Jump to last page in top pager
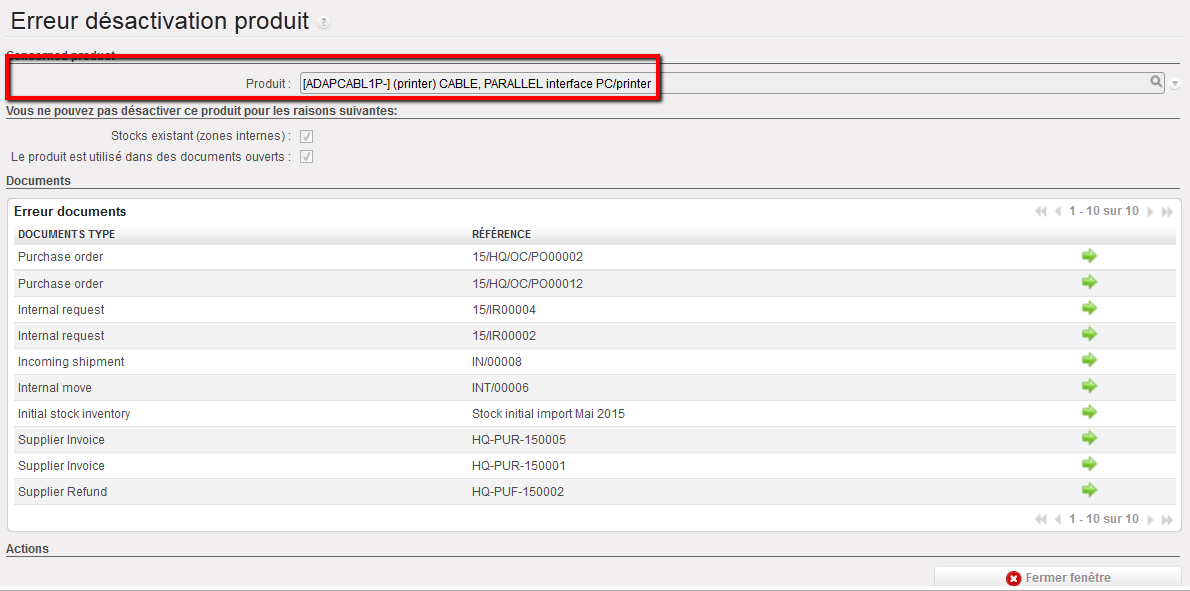This screenshot has height=591, width=1190. click(1167, 212)
